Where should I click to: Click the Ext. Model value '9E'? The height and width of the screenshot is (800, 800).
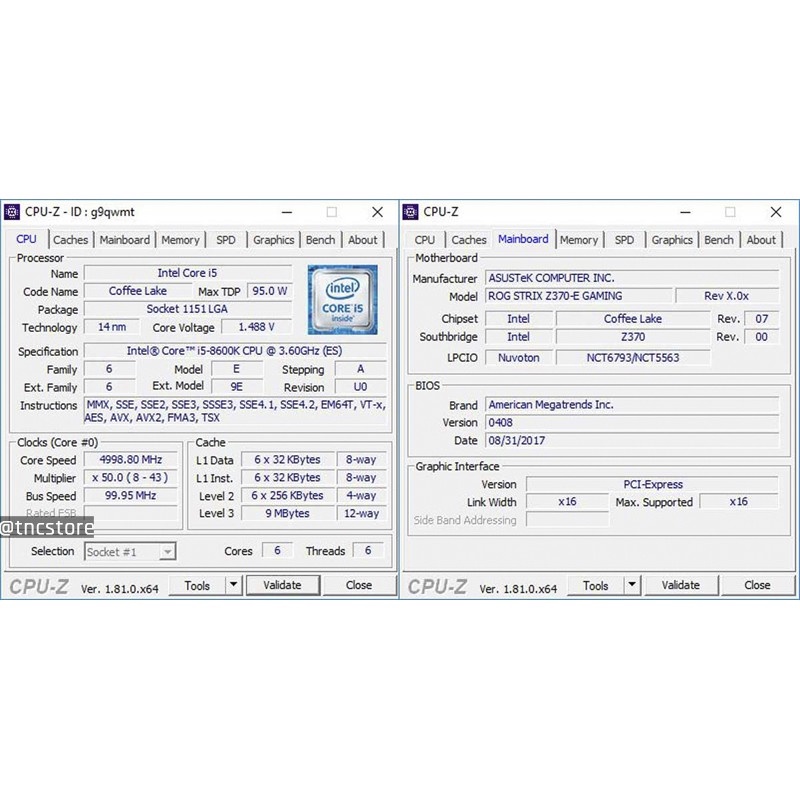click(x=237, y=387)
